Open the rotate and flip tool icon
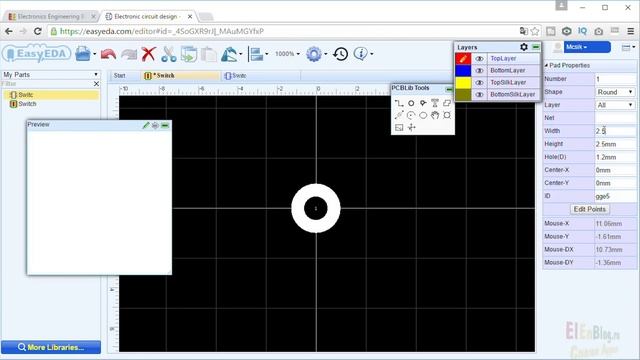Image resolution: width=640 pixels, height=360 pixels. point(229,54)
